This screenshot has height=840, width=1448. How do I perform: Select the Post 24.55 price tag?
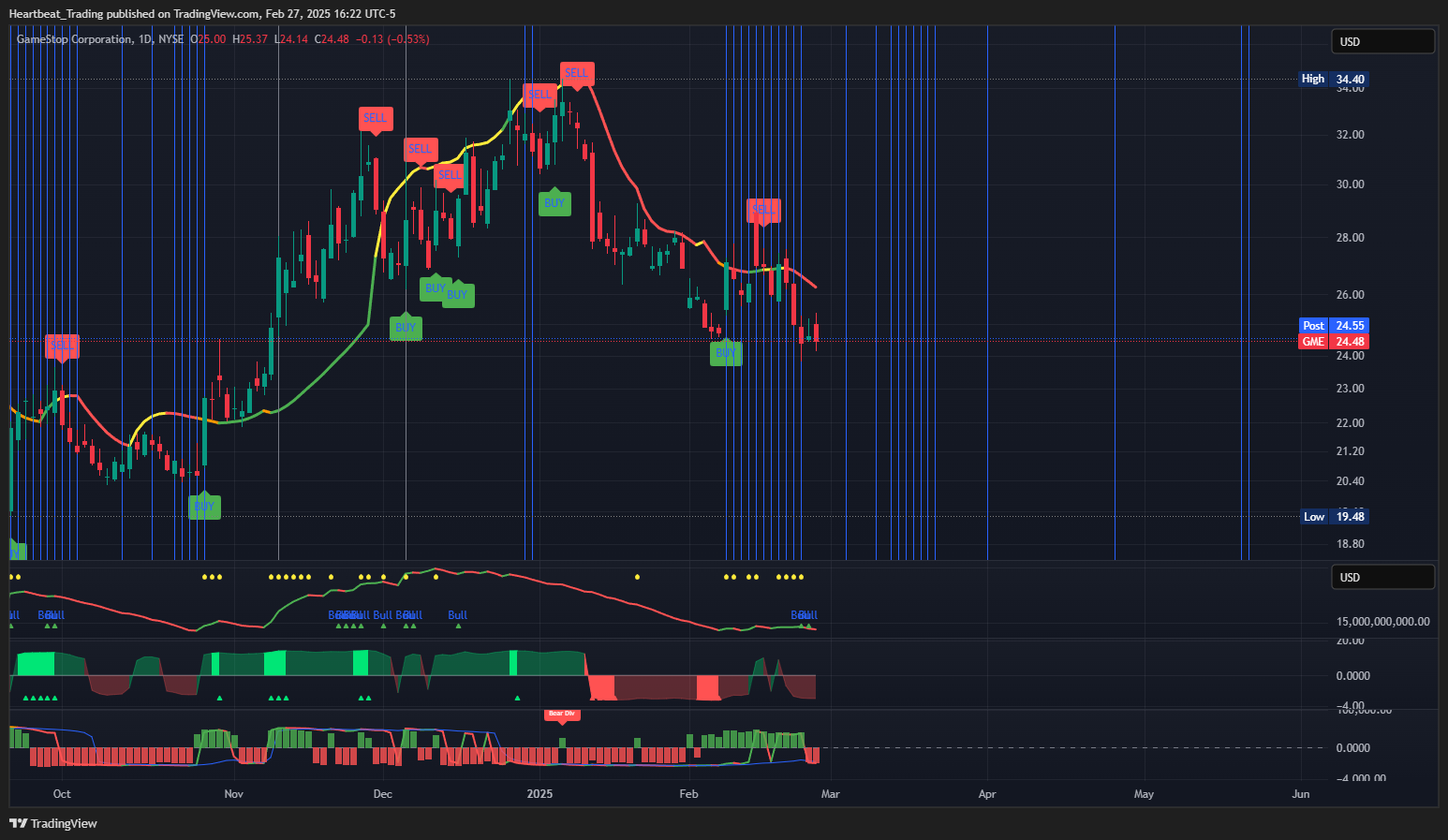[1334, 326]
